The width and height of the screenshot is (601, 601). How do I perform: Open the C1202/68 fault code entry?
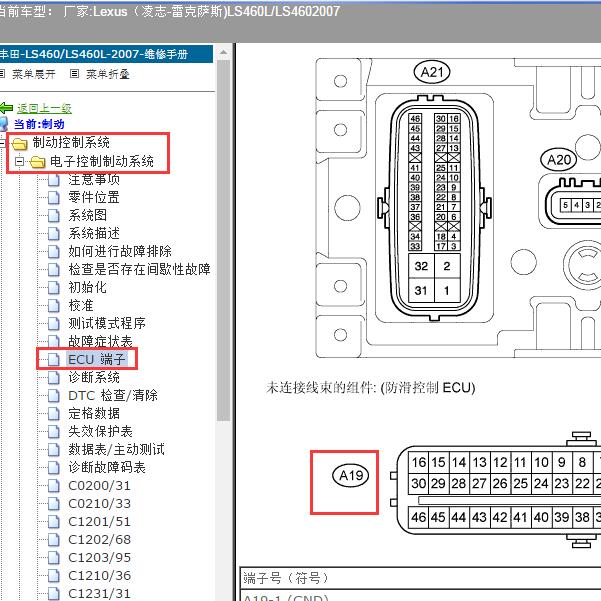[100, 540]
